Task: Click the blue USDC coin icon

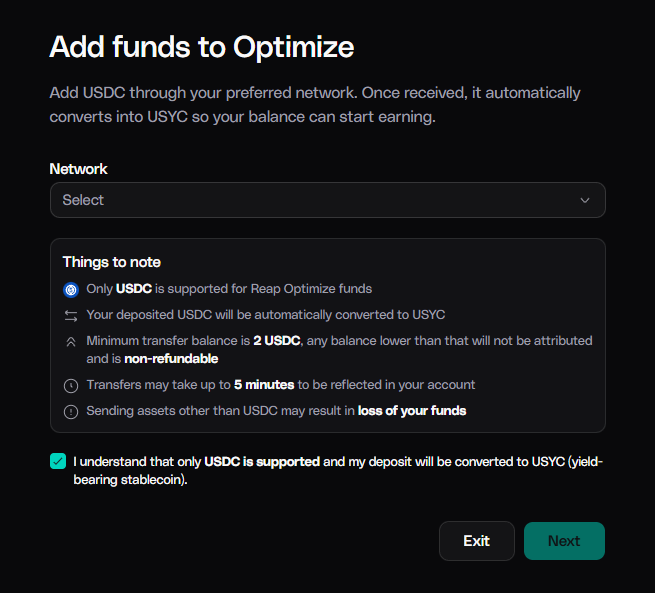Action: pyautogui.click(x=71, y=289)
